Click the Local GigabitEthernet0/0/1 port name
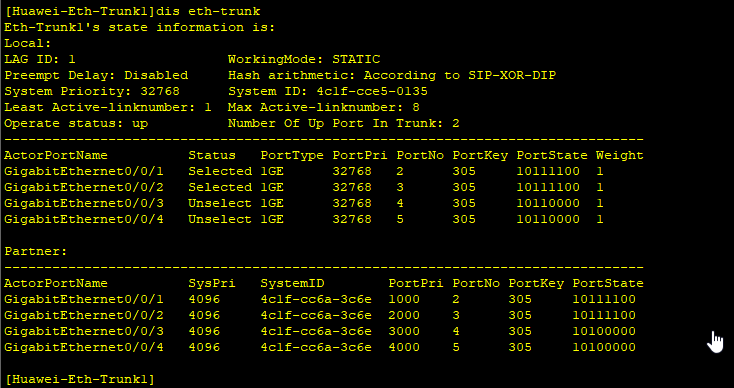 (x=84, y=171)
